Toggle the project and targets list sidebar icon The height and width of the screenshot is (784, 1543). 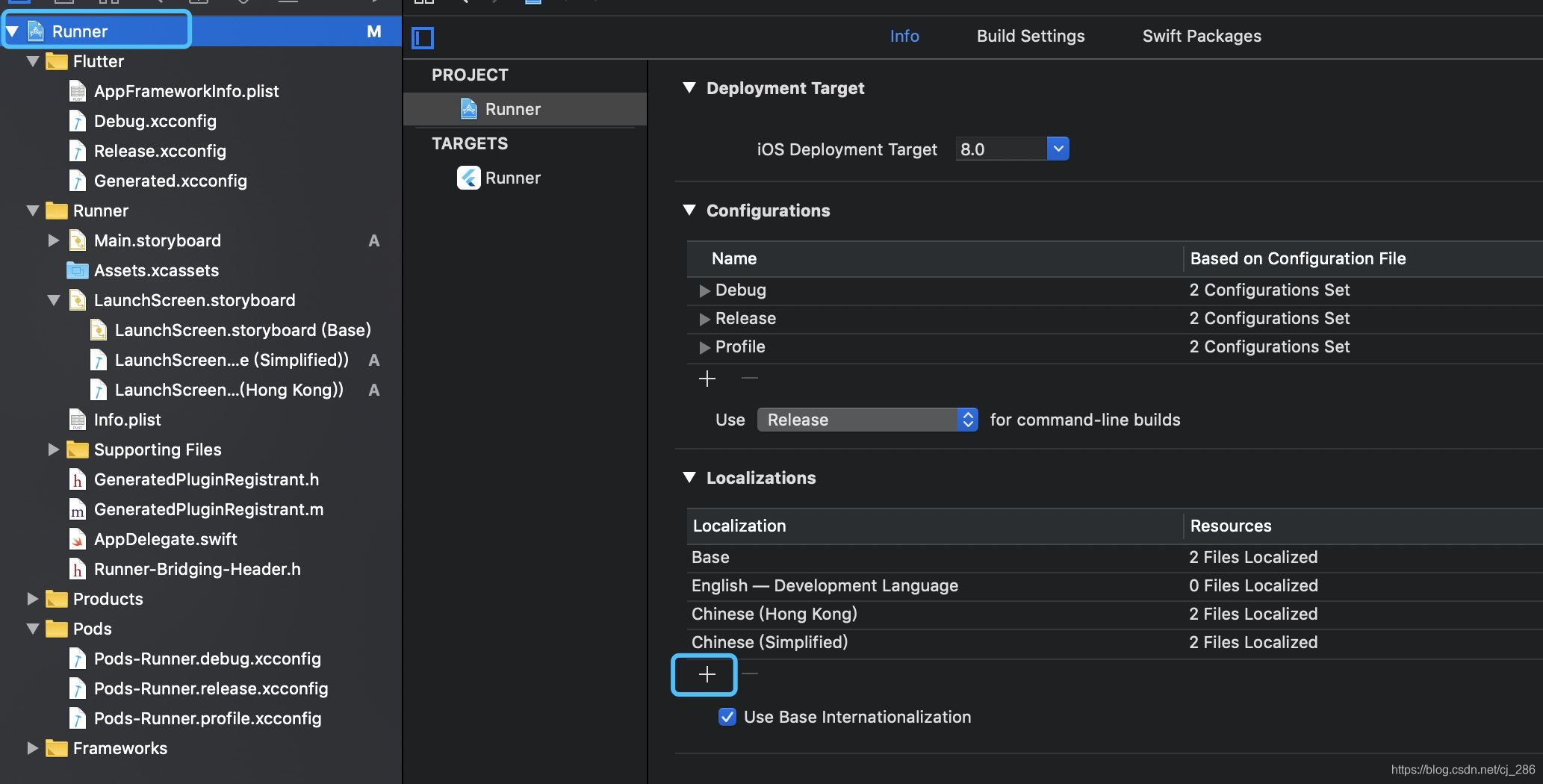click(423, 37)
